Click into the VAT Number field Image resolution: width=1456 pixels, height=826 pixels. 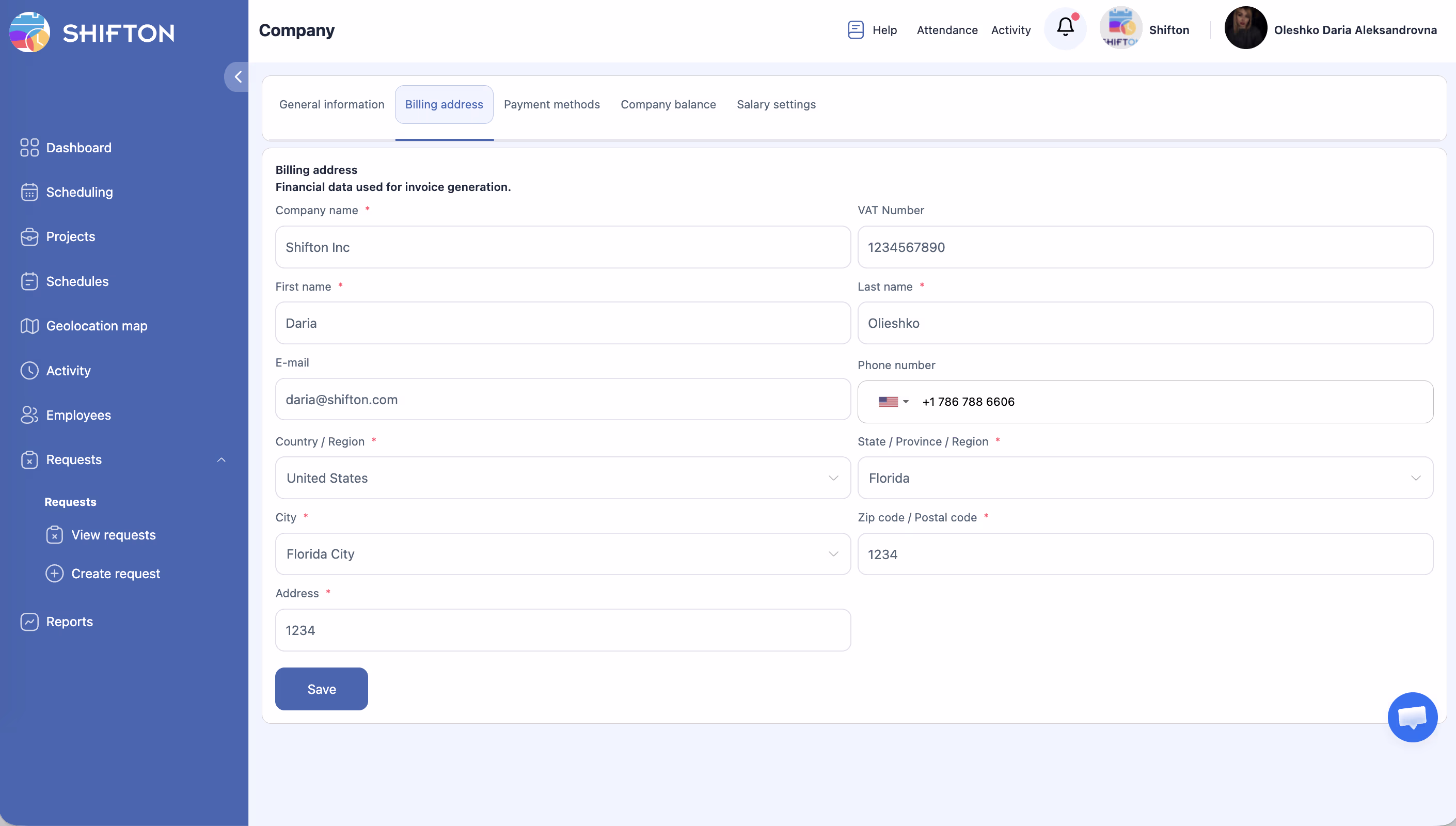coord(1145,247)
